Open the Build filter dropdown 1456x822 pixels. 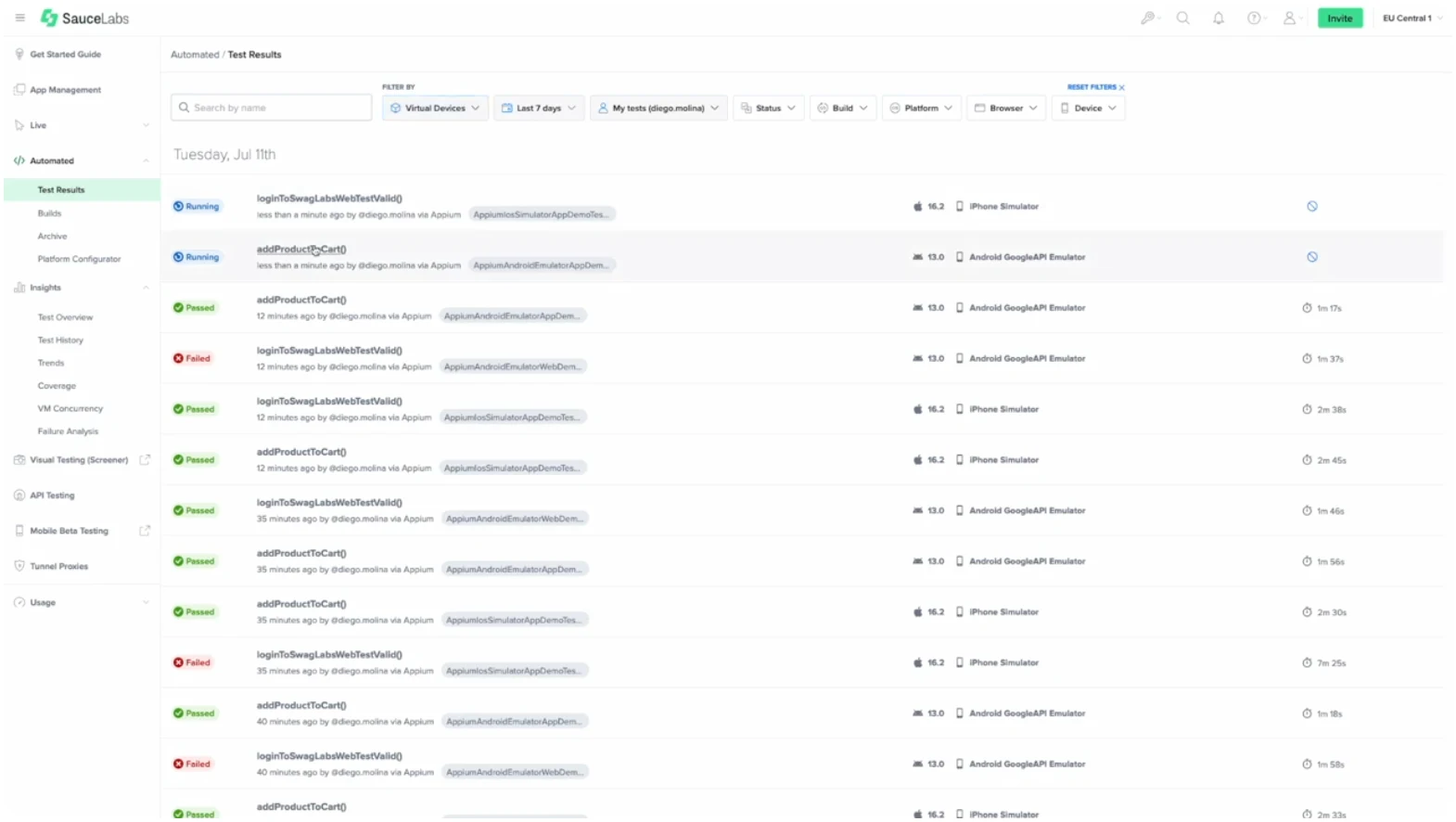pos(843,108)
